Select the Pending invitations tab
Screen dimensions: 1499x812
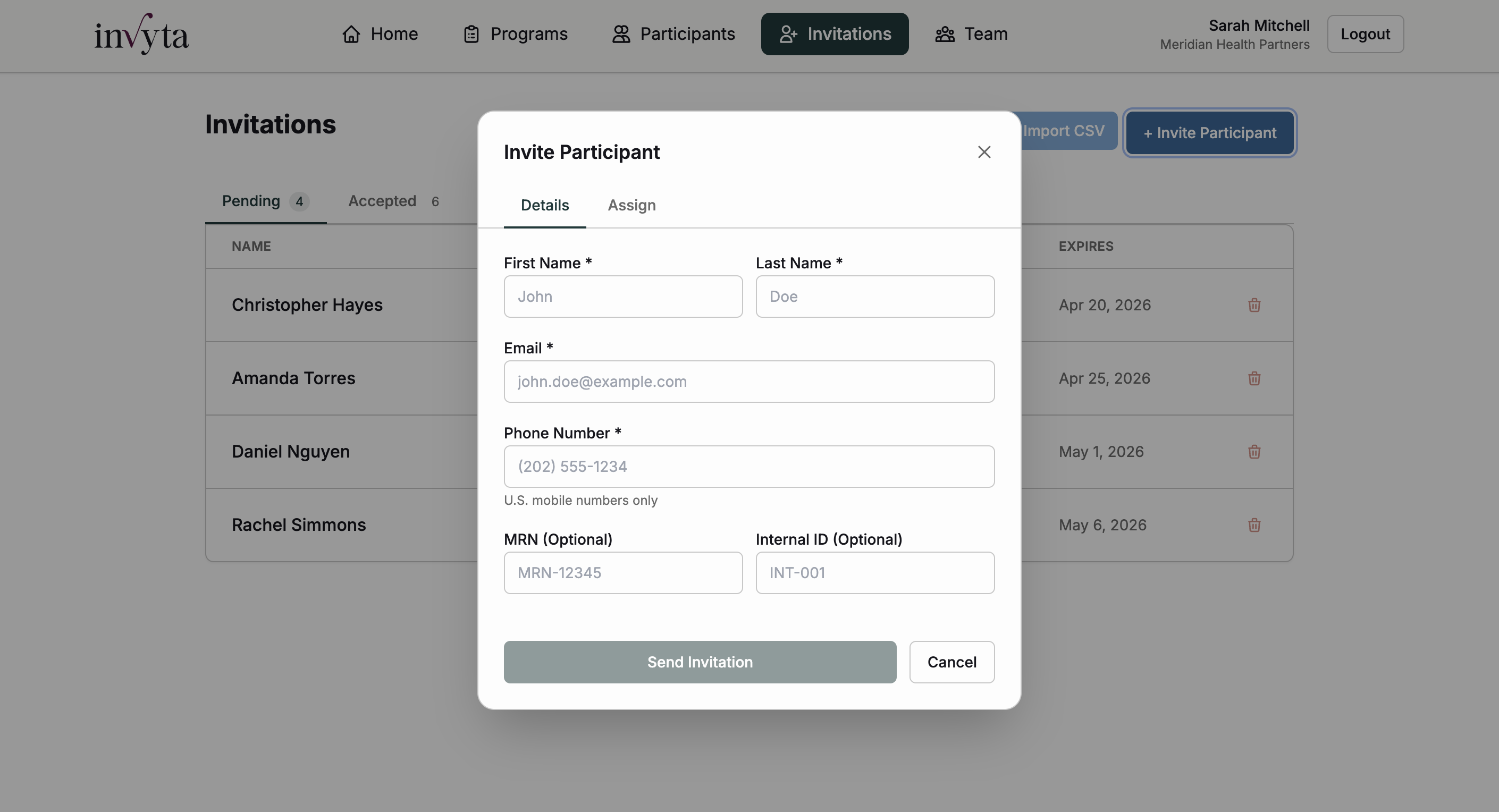click(265, 201)
